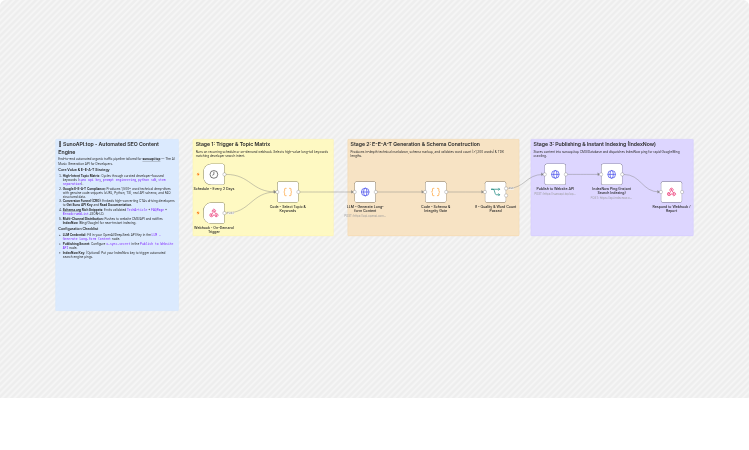Open the Publish to Website API node

point(555,174)
